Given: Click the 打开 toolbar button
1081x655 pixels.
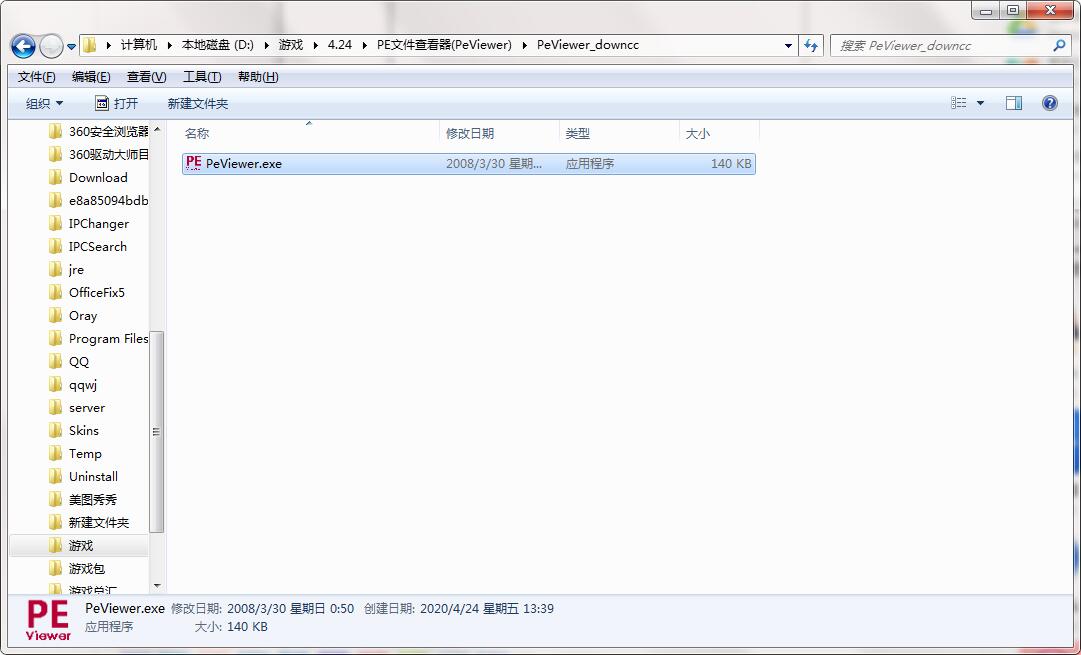Looking at the screenshot, I should click(117, 103).
